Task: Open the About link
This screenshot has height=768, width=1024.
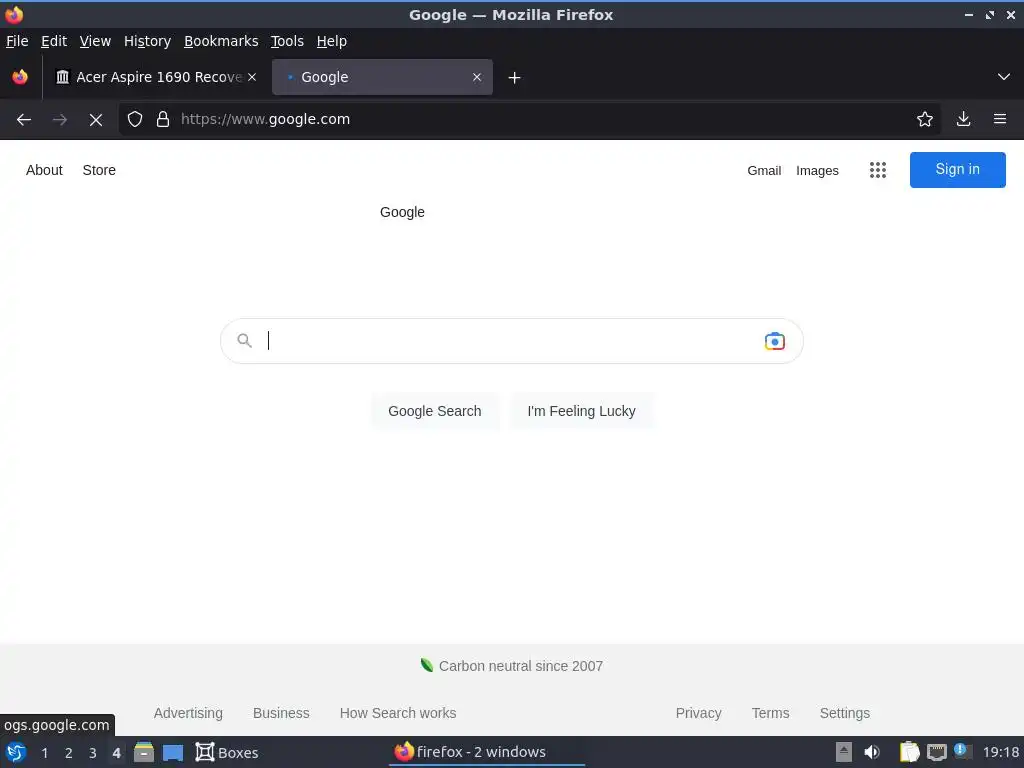Action: (x=44, y=170)
